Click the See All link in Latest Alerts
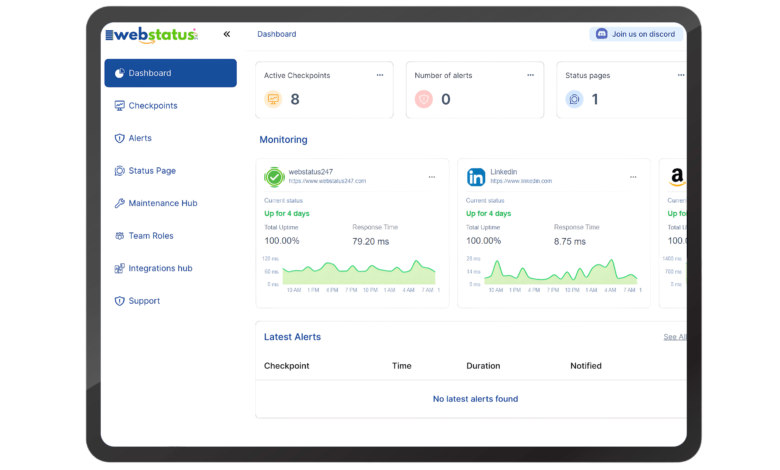 (675, 337)
